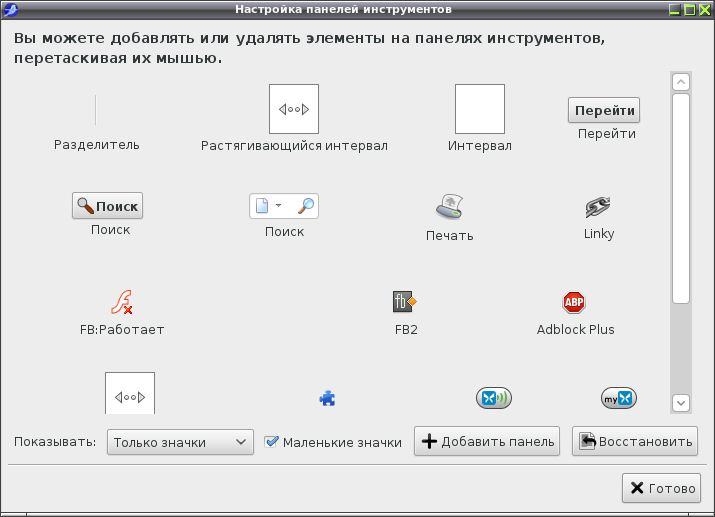Select the 'my' badge icon
This screenshot has width=715, height=517.
pos(619,398)
